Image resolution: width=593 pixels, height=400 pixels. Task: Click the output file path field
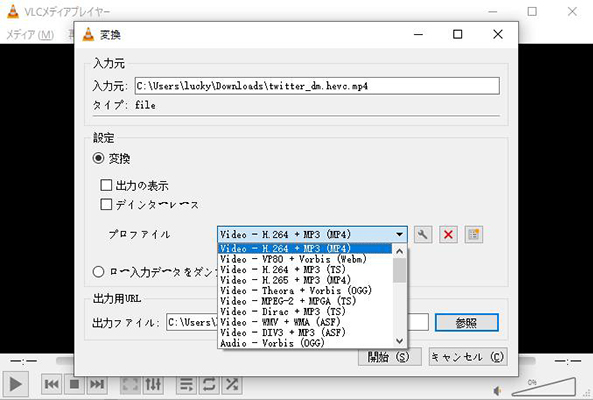[x=297, y=322]
